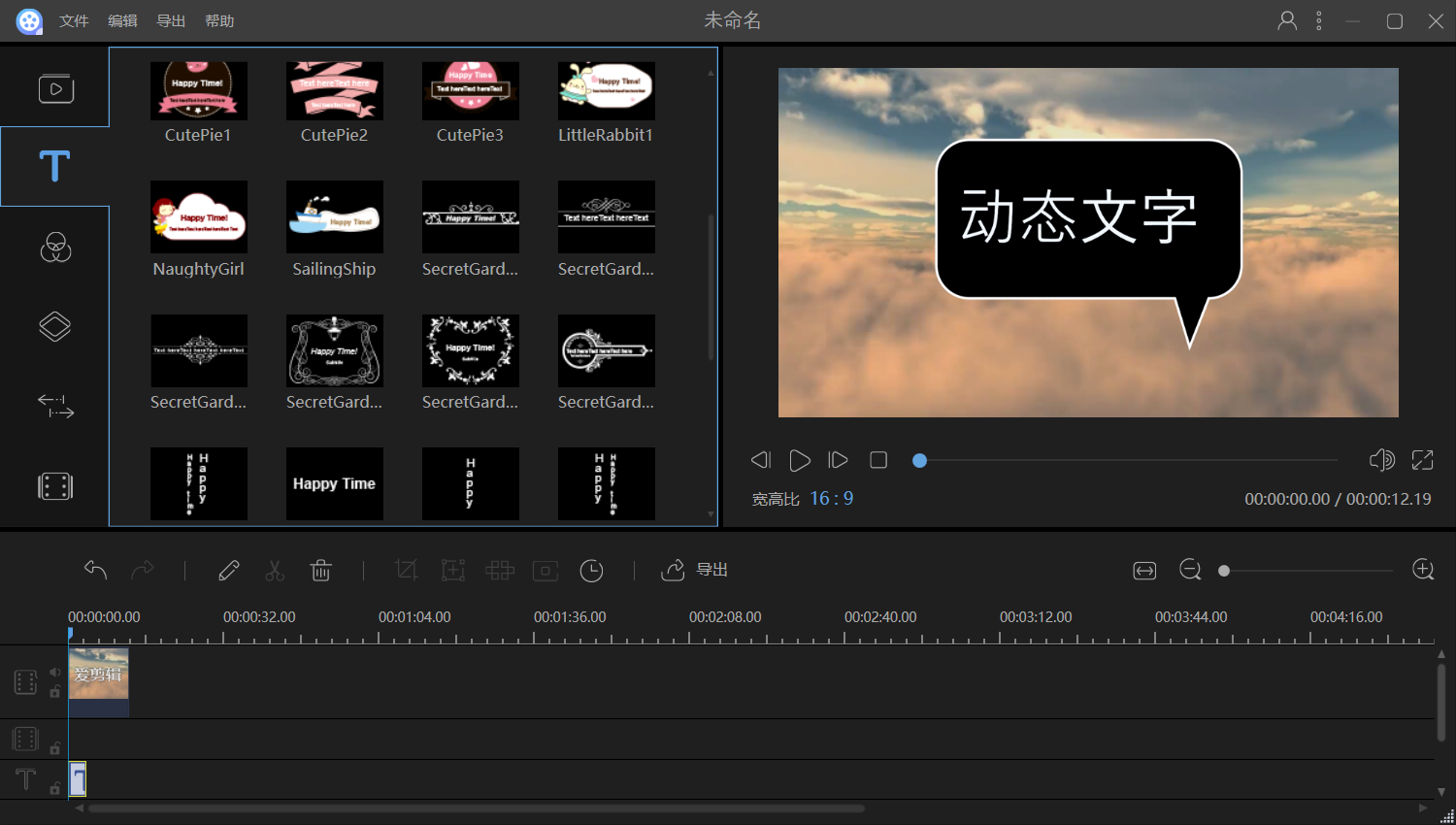Screen dimensions: 1456x825
Task: Toggle lock on text track
Action: 55,788
